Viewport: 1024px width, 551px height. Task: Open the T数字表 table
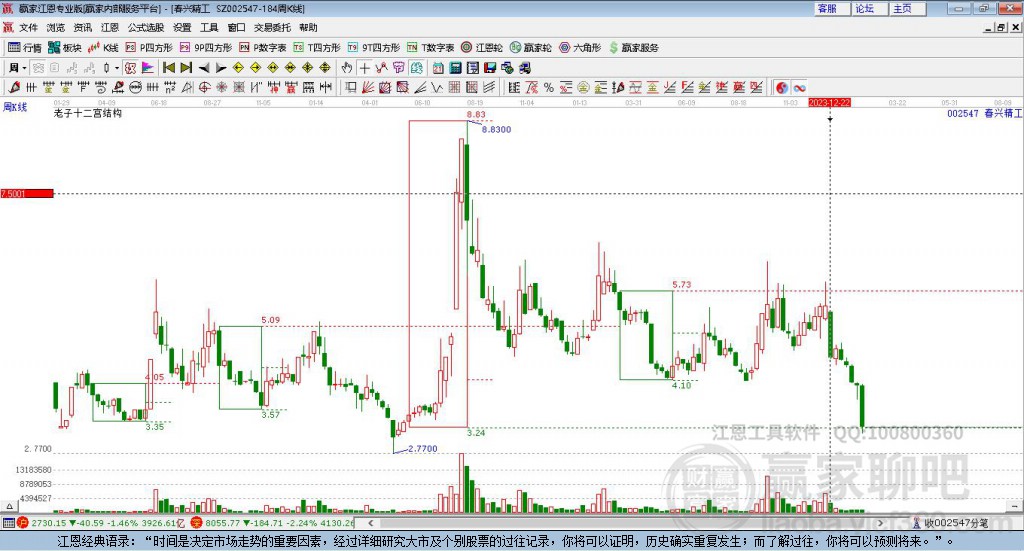pos(430,48)
